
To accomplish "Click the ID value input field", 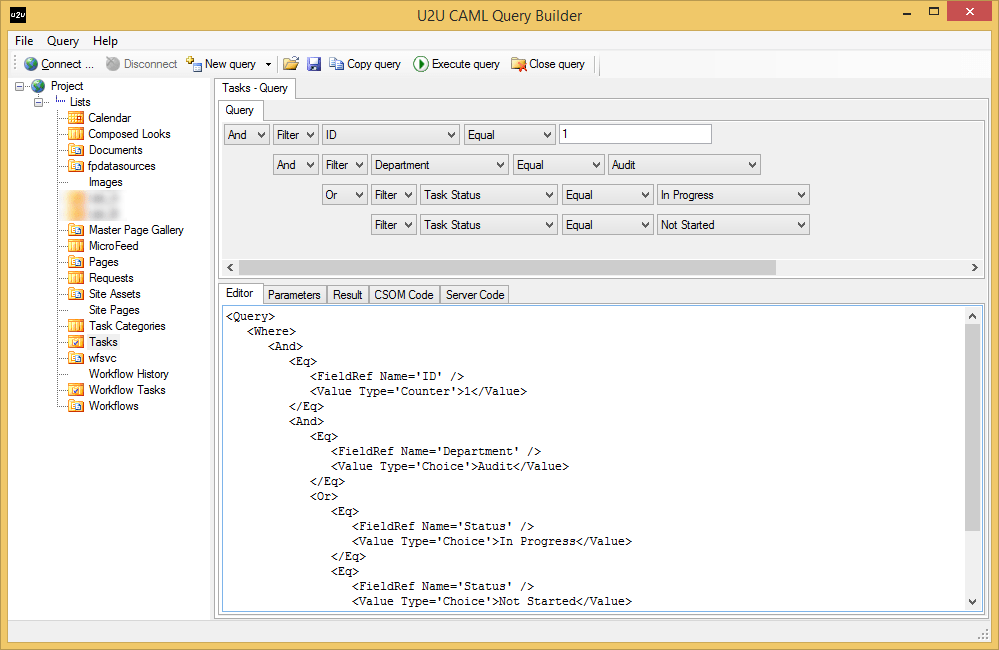I will click(x=635, y=134).
